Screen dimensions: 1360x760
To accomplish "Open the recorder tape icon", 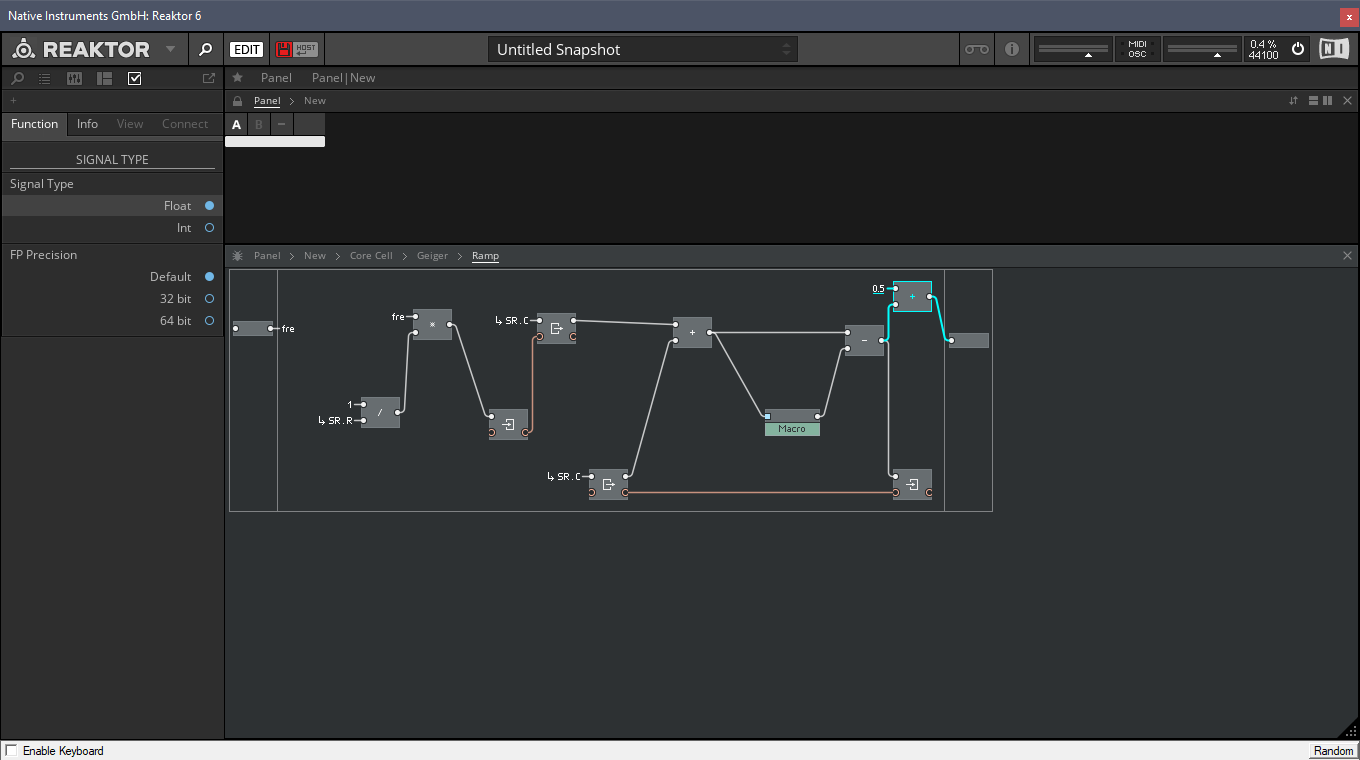I will 976,49.
